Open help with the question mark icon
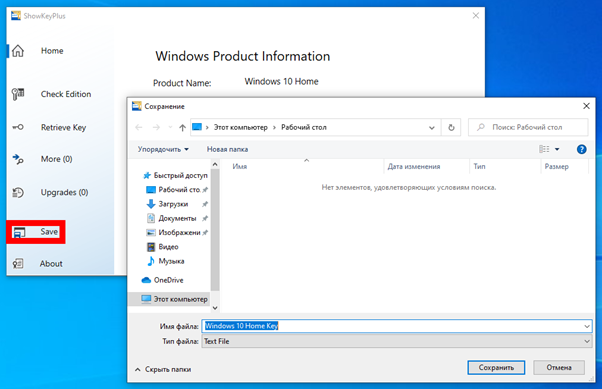Screen dimensions: 602x389 coord(581,149)
